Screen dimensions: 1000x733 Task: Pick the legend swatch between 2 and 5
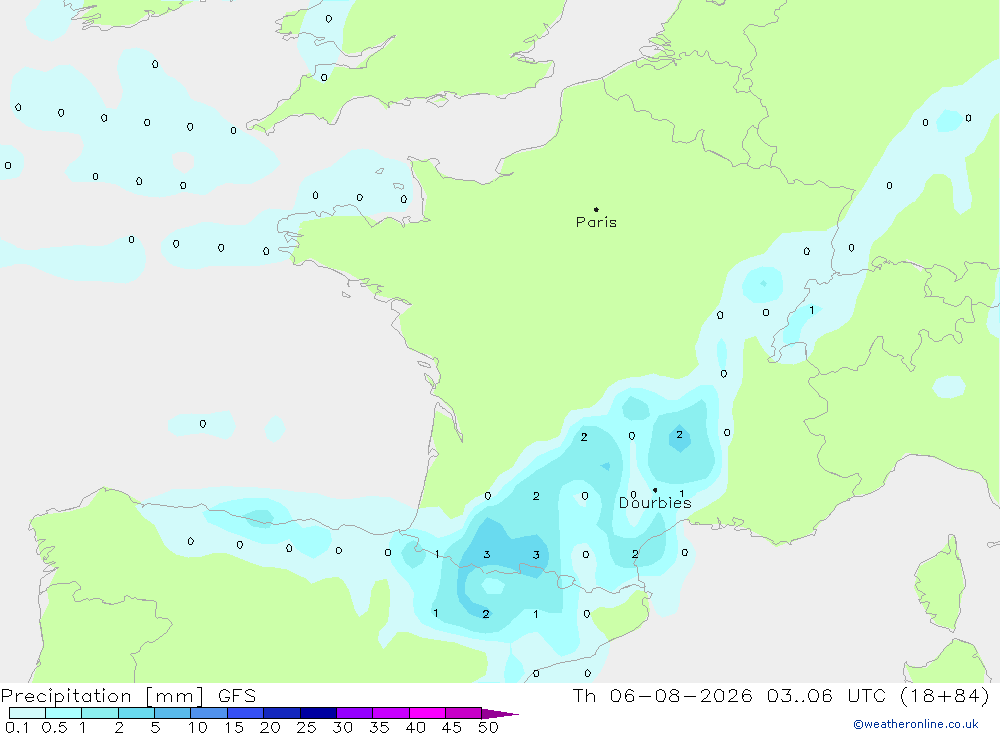coord(136,713)
